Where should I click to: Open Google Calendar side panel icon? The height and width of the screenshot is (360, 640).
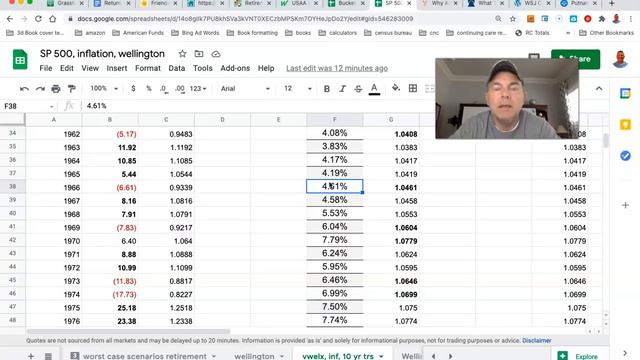(x=625, y=93)
